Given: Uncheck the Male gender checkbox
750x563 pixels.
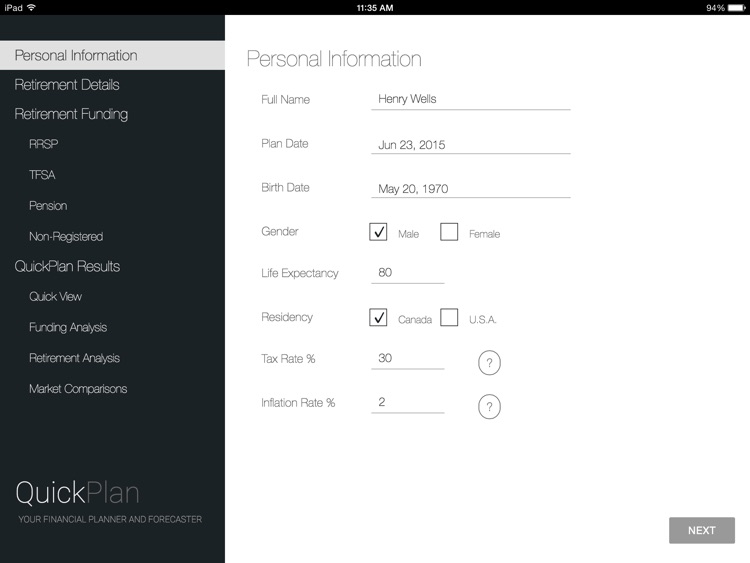Looking at the screenshot, I should click(378, 232).
